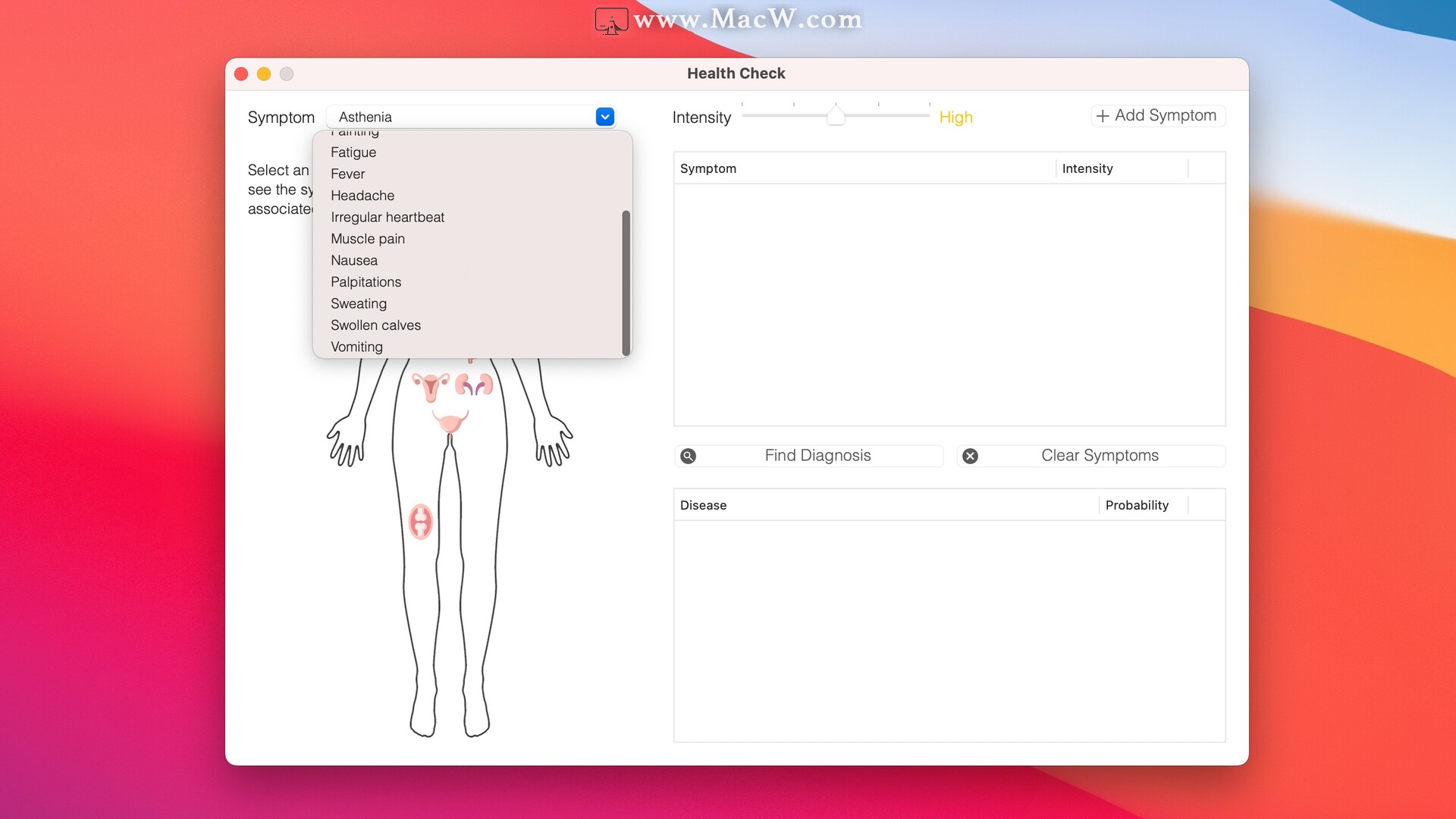Click the Probability column header
The height and width of the screenshot is (819, 1456).
click(x=1137, y=504)
